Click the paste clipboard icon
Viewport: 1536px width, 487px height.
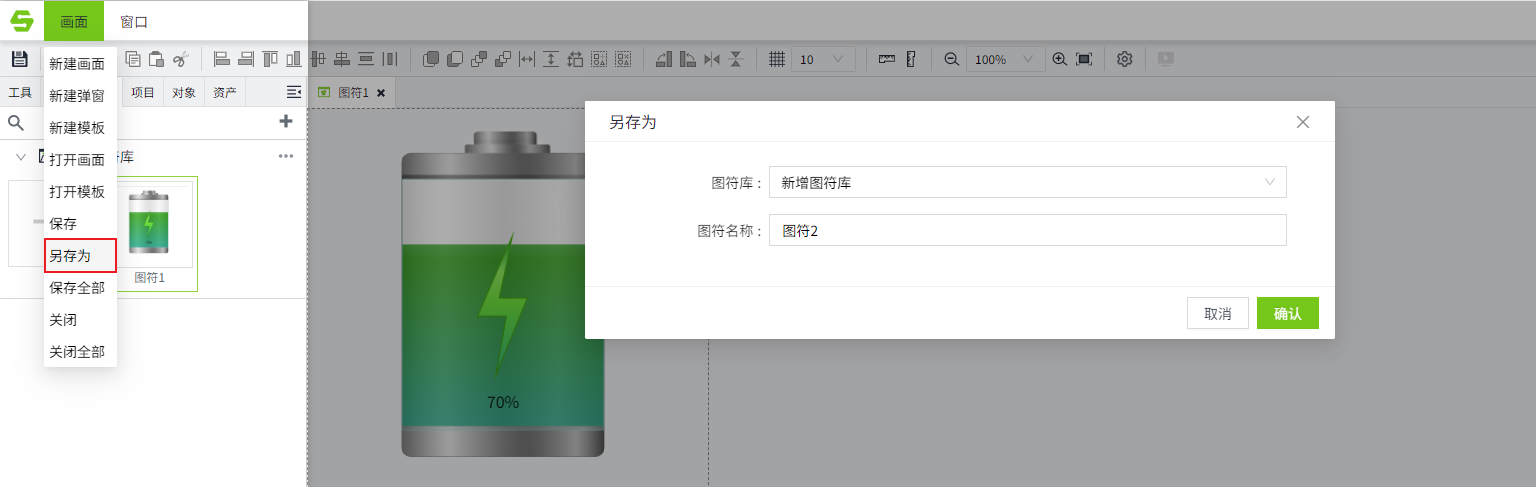[x=156, y=59]
